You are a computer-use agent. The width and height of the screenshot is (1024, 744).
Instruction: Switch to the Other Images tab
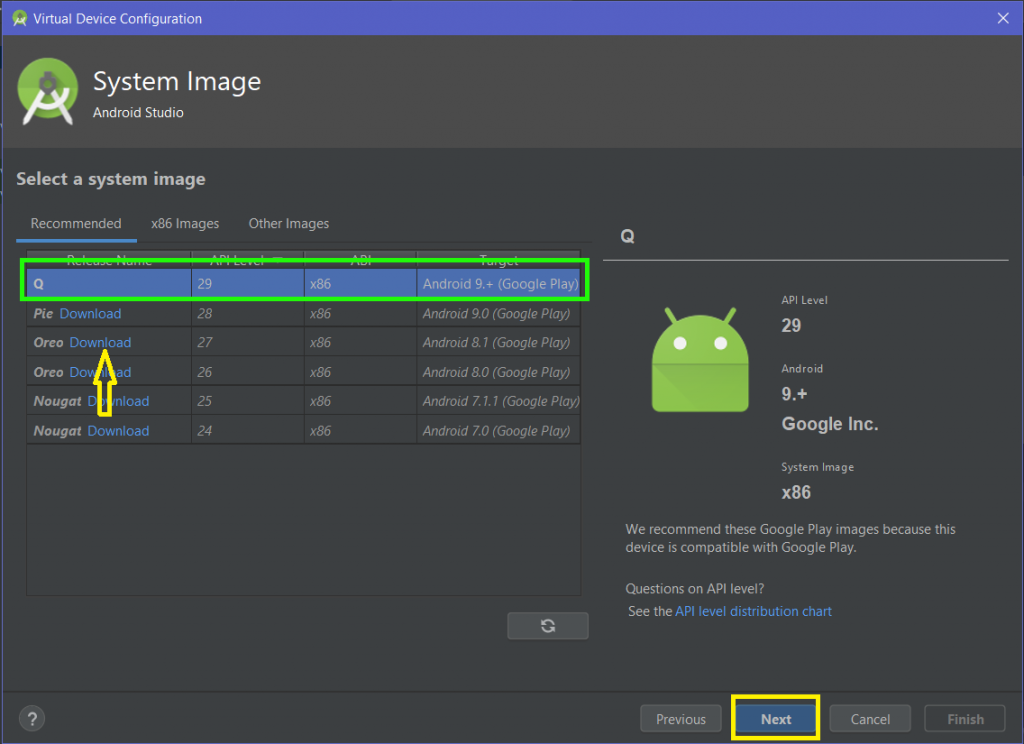click(288, 223)
